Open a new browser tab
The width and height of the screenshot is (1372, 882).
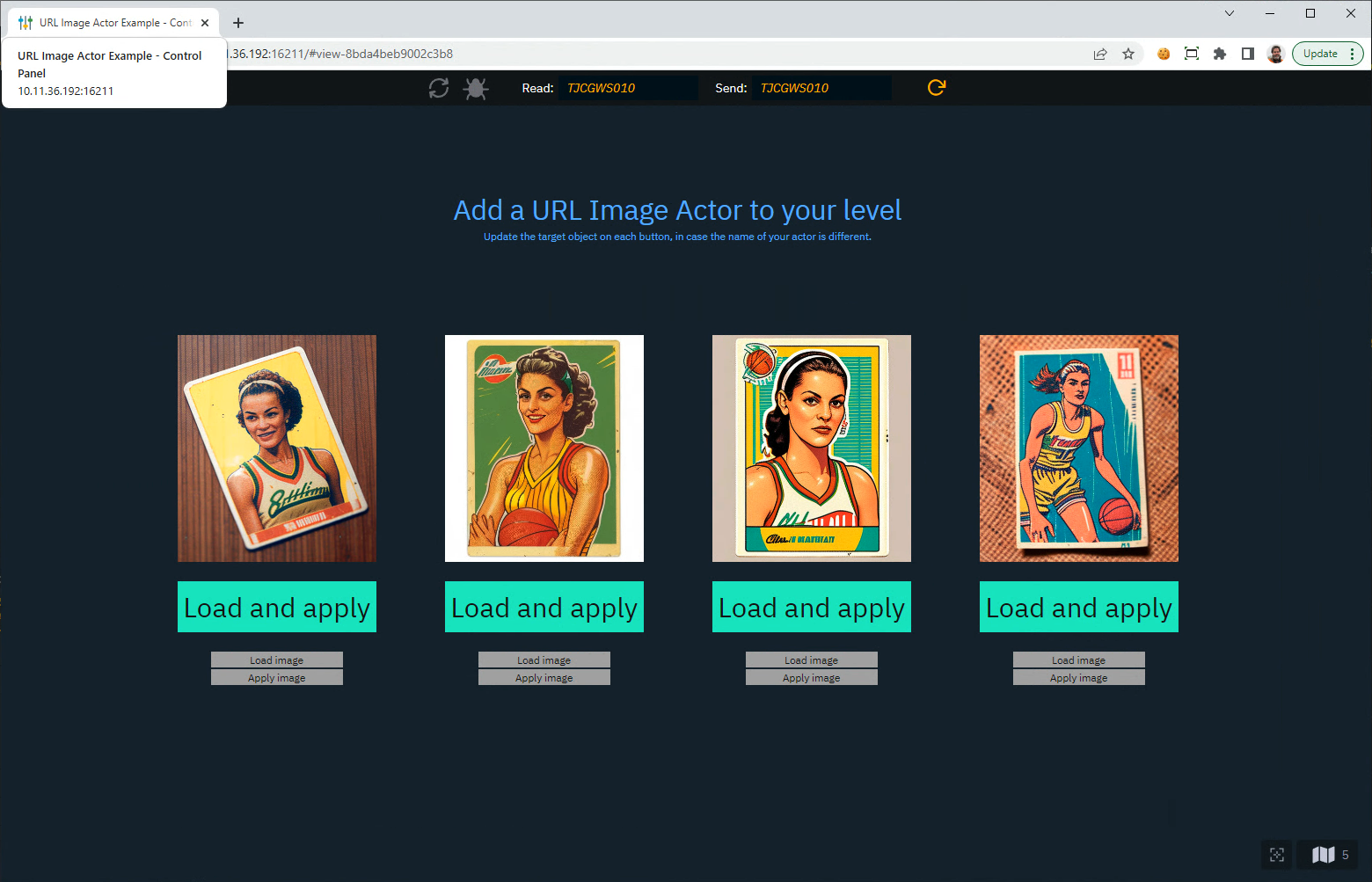point(238,23)
